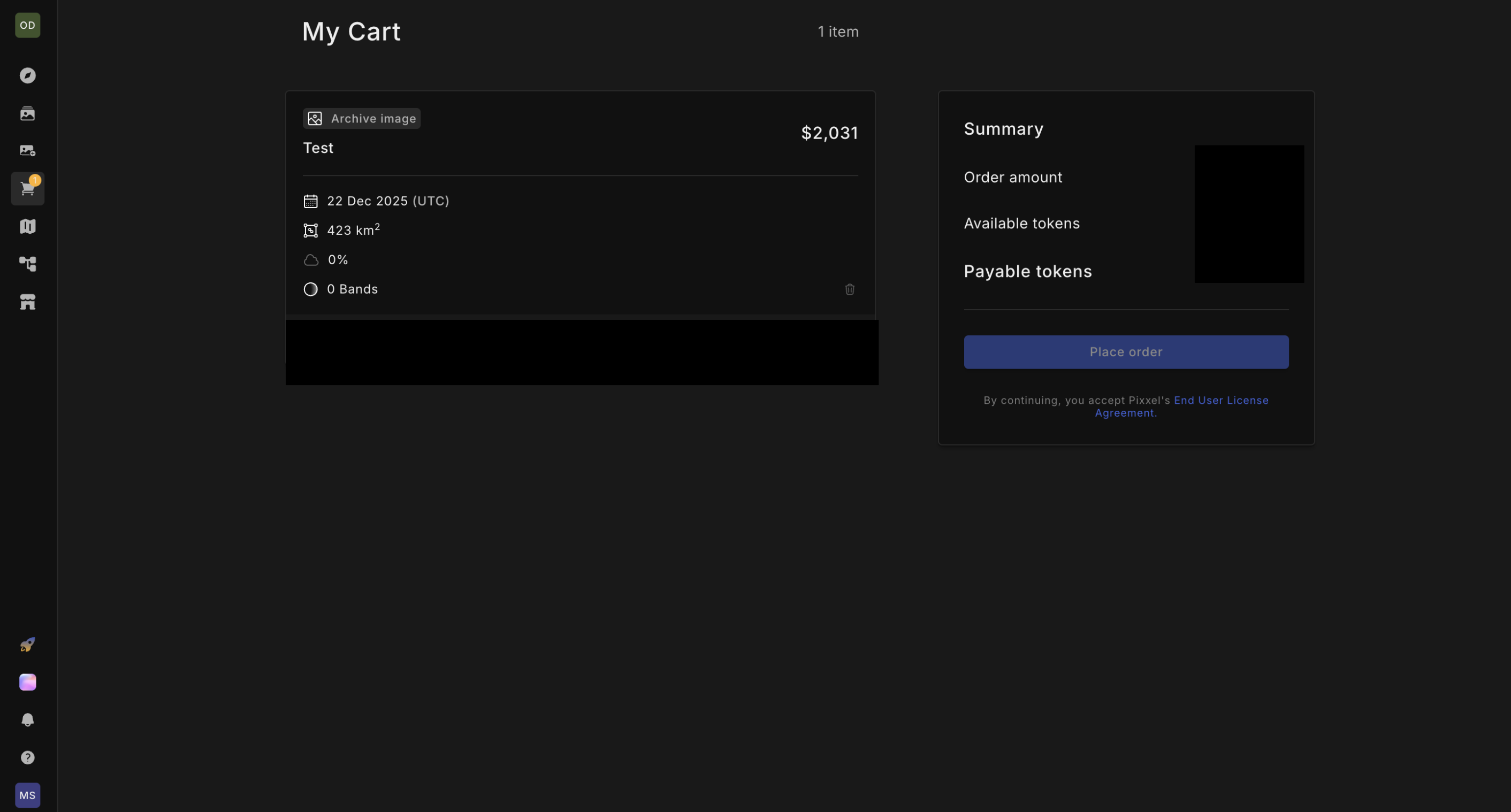
Task: Click the rocket icon in sidebar
Action: [28, 645]
